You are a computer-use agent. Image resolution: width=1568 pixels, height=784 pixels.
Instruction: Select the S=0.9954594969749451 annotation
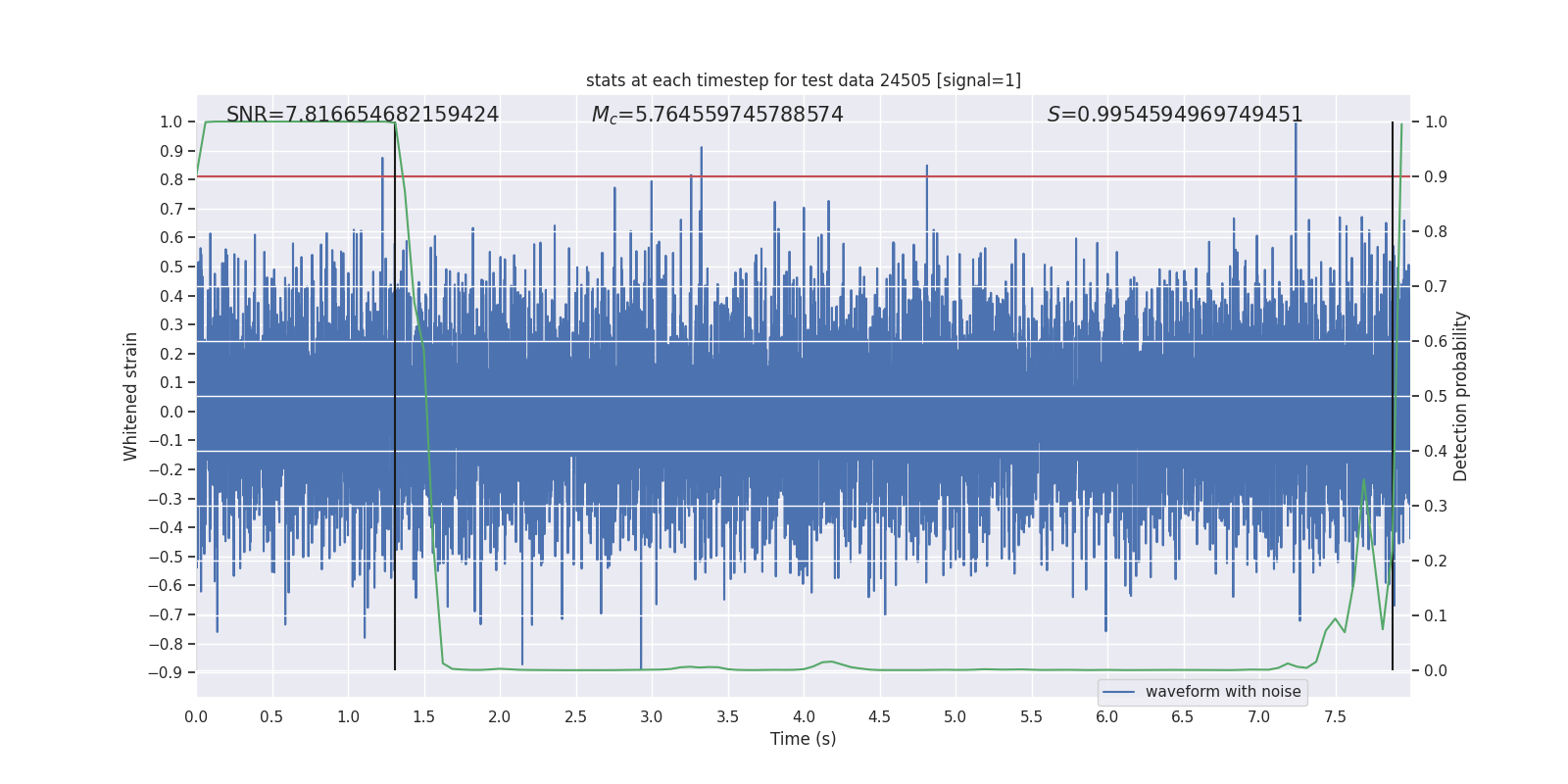pos(1175,115)
